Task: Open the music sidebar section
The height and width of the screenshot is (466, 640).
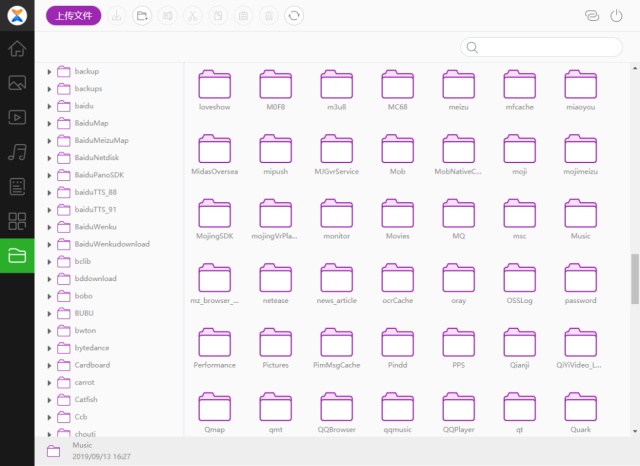Action: pos(17,152)
